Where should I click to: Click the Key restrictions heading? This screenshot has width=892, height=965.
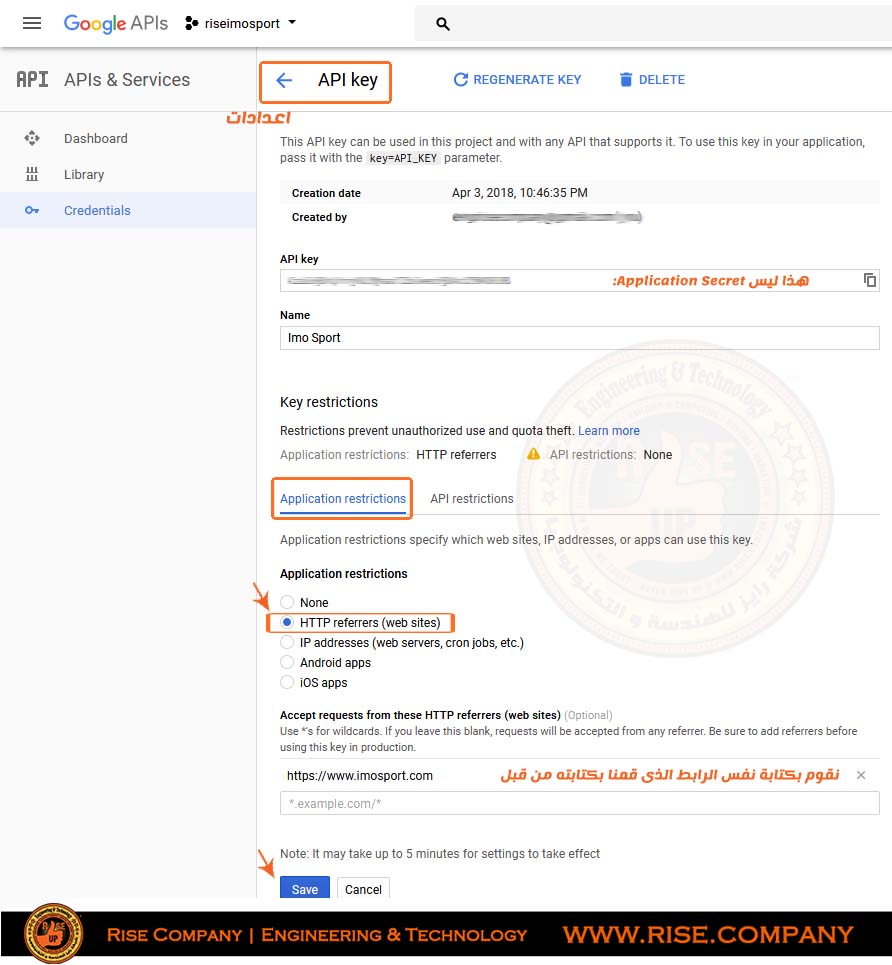click(x=329, y=402)
